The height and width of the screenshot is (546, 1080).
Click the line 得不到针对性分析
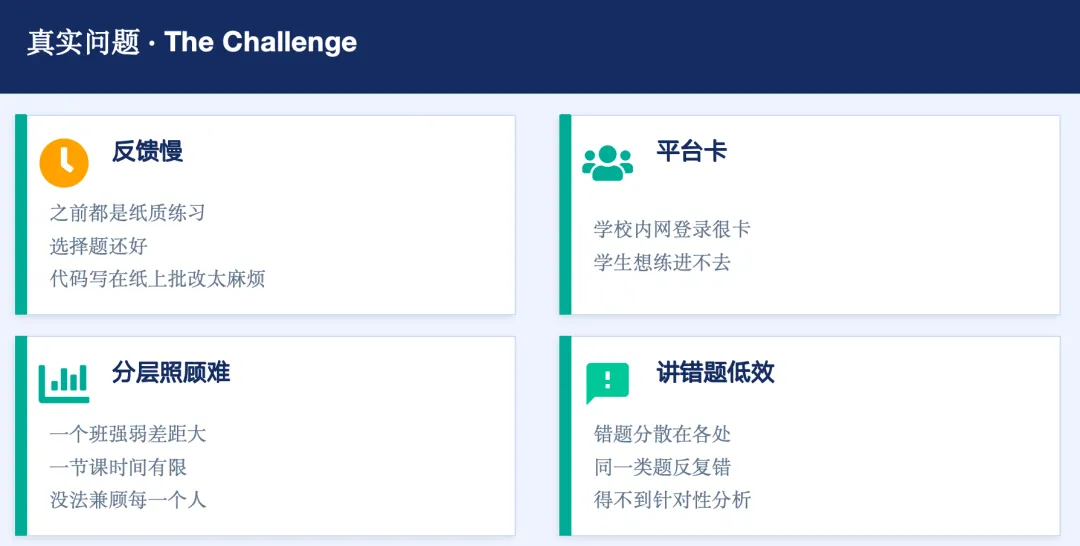click(672, 499)
